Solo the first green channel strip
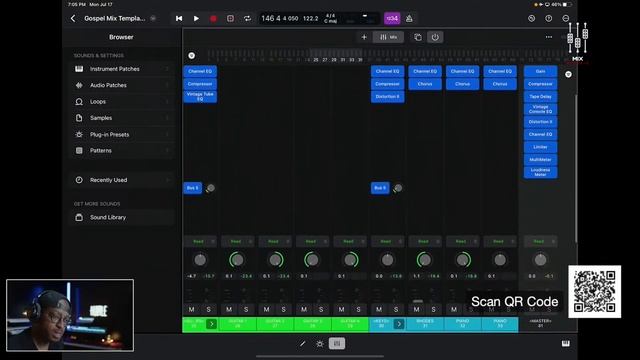 click(x=209, y=310)
